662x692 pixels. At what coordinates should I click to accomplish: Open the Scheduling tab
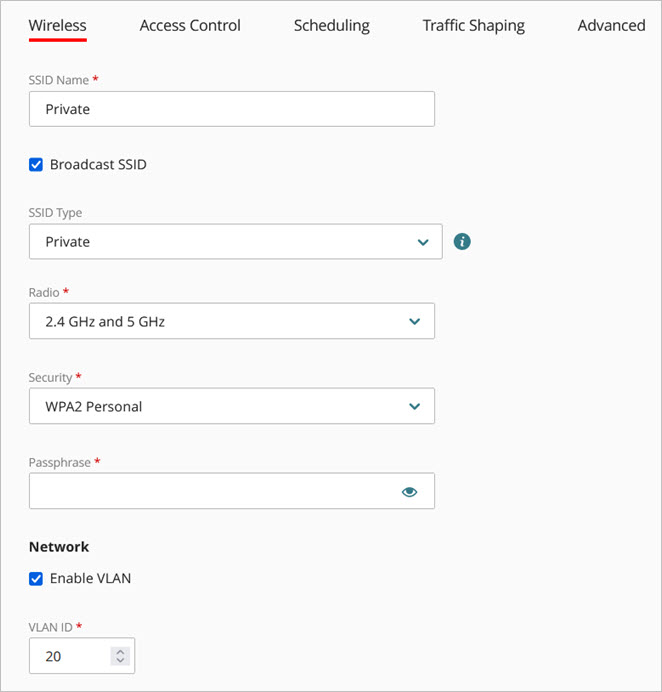tap(331, 26)
